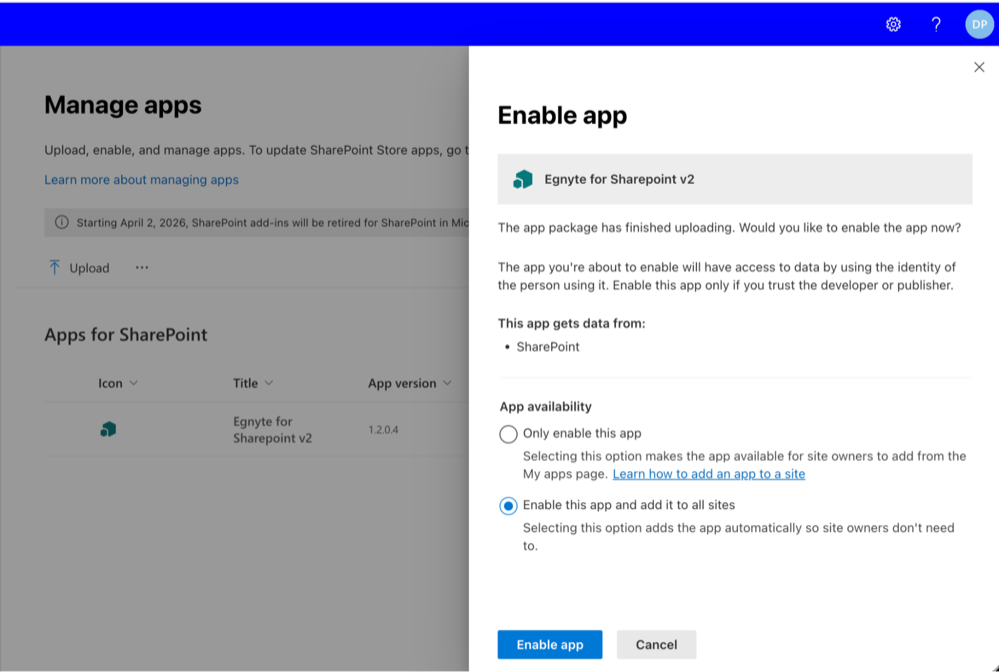Open the ellipsis menu next to Upload
The height and width of the screenshot is (672, 999).
pos(141,267)
